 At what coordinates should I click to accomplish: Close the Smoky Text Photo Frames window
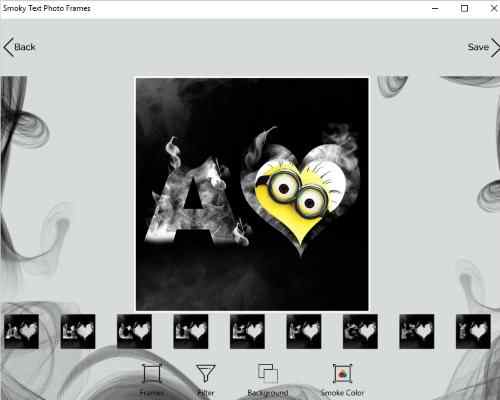pyautogui.click(x=494, y=9)
